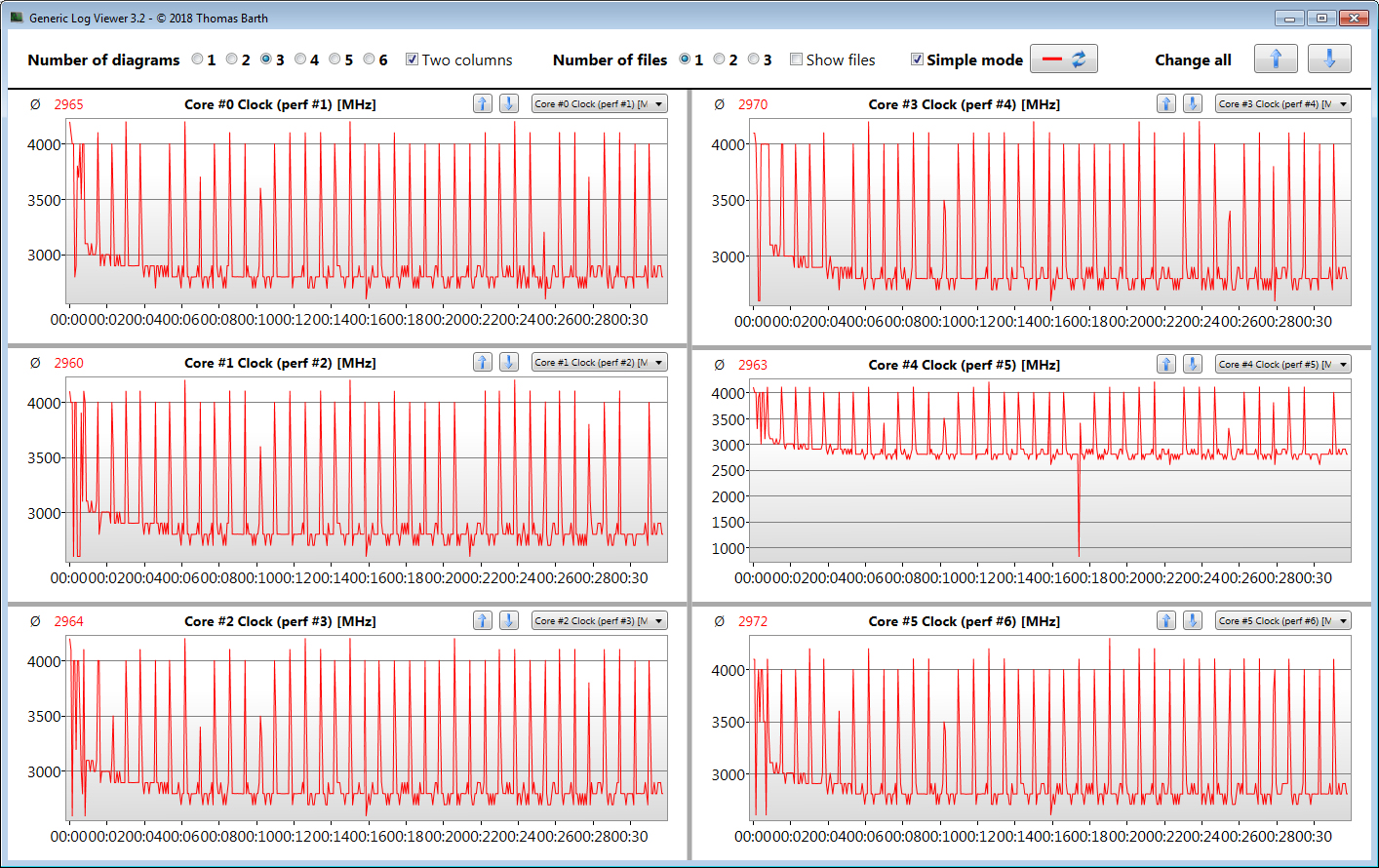Enable the Show files checkbox
1379x868 pixels.
[797, 59]
